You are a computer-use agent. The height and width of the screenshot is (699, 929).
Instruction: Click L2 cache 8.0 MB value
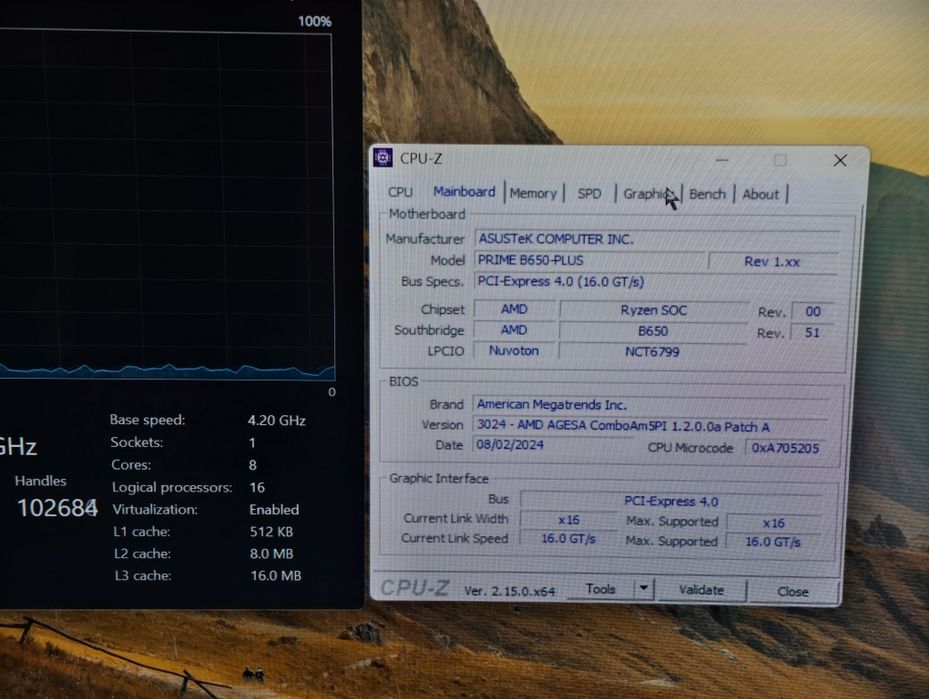[272, 554]
